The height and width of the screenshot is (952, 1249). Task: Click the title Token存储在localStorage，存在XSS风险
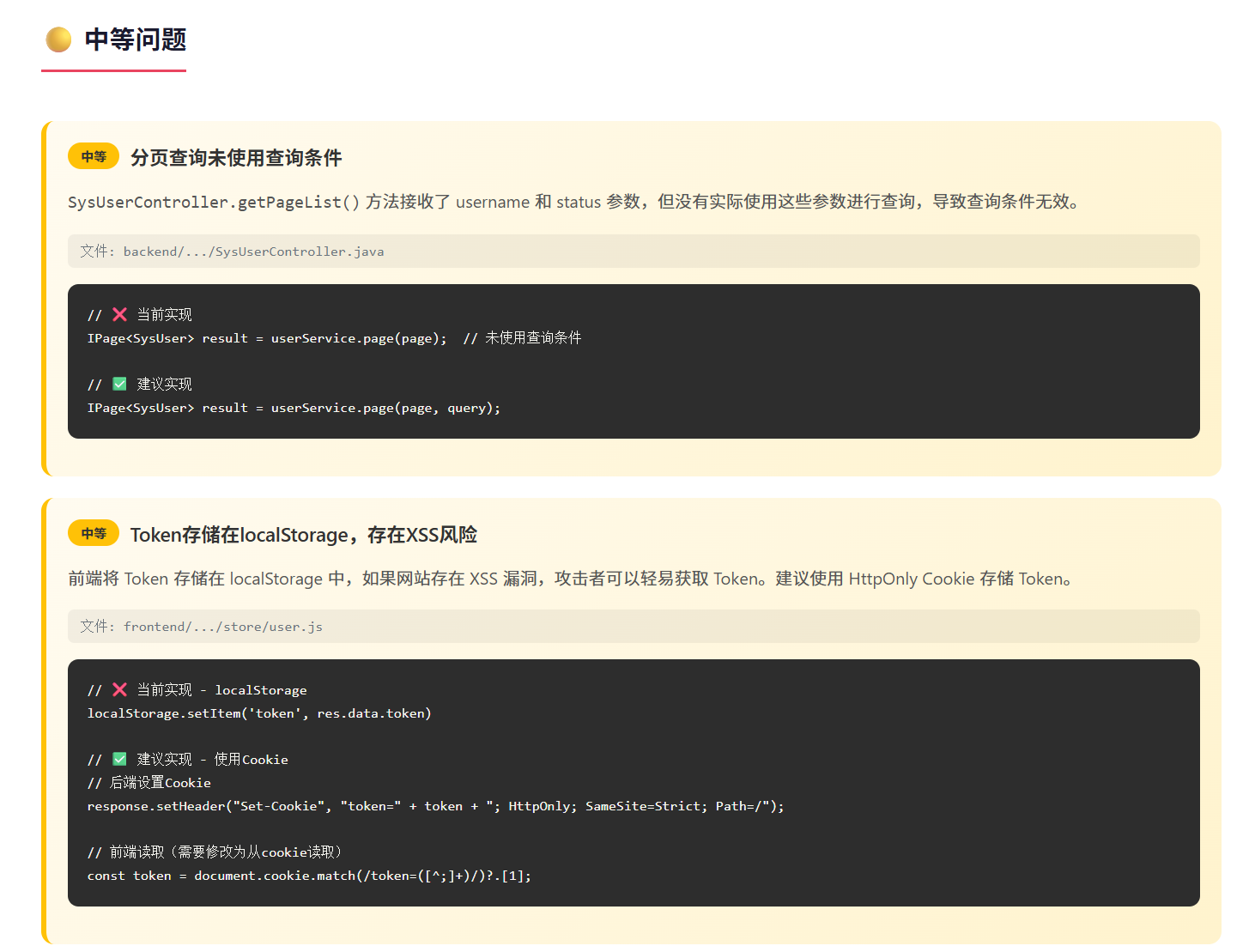click(303, 535)
